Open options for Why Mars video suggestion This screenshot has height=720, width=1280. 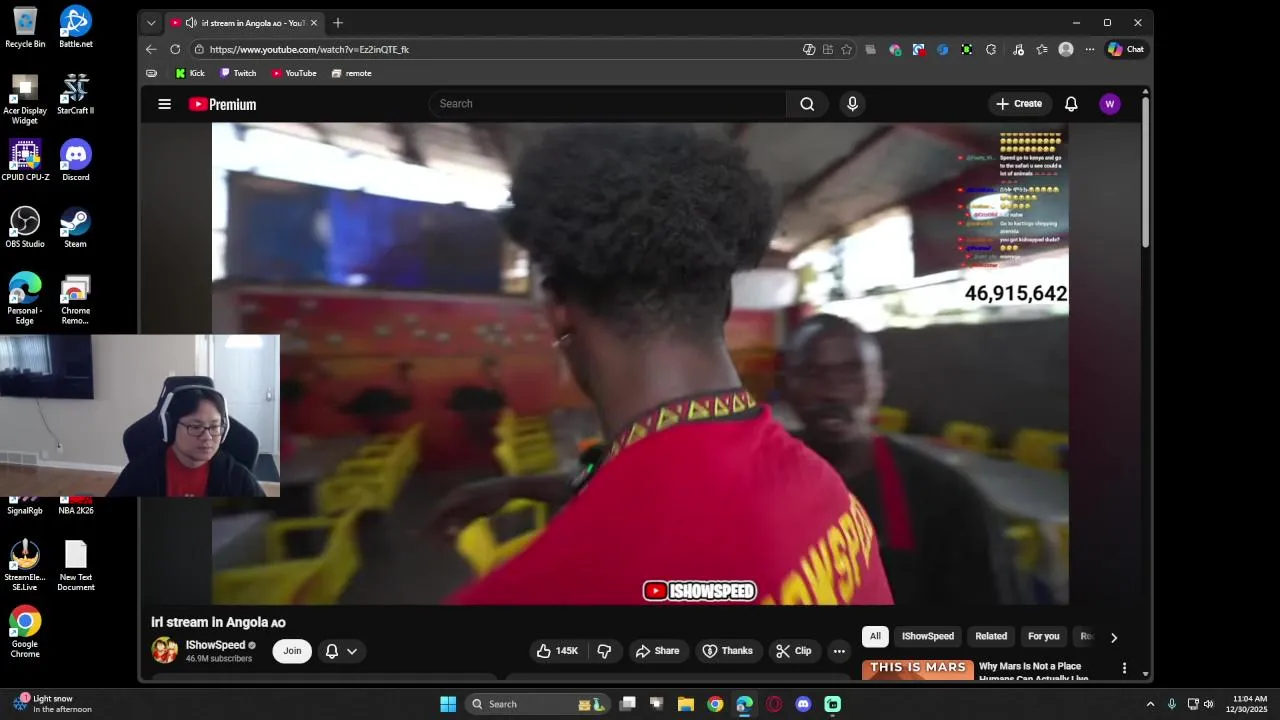click(1124, 668)
